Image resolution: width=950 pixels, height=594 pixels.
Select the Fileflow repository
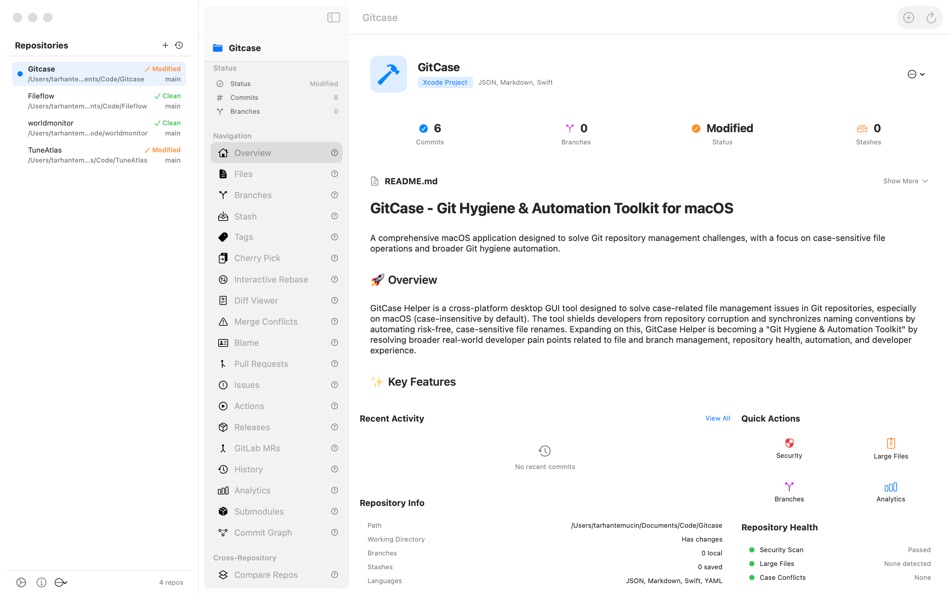(x=99, y=101)
